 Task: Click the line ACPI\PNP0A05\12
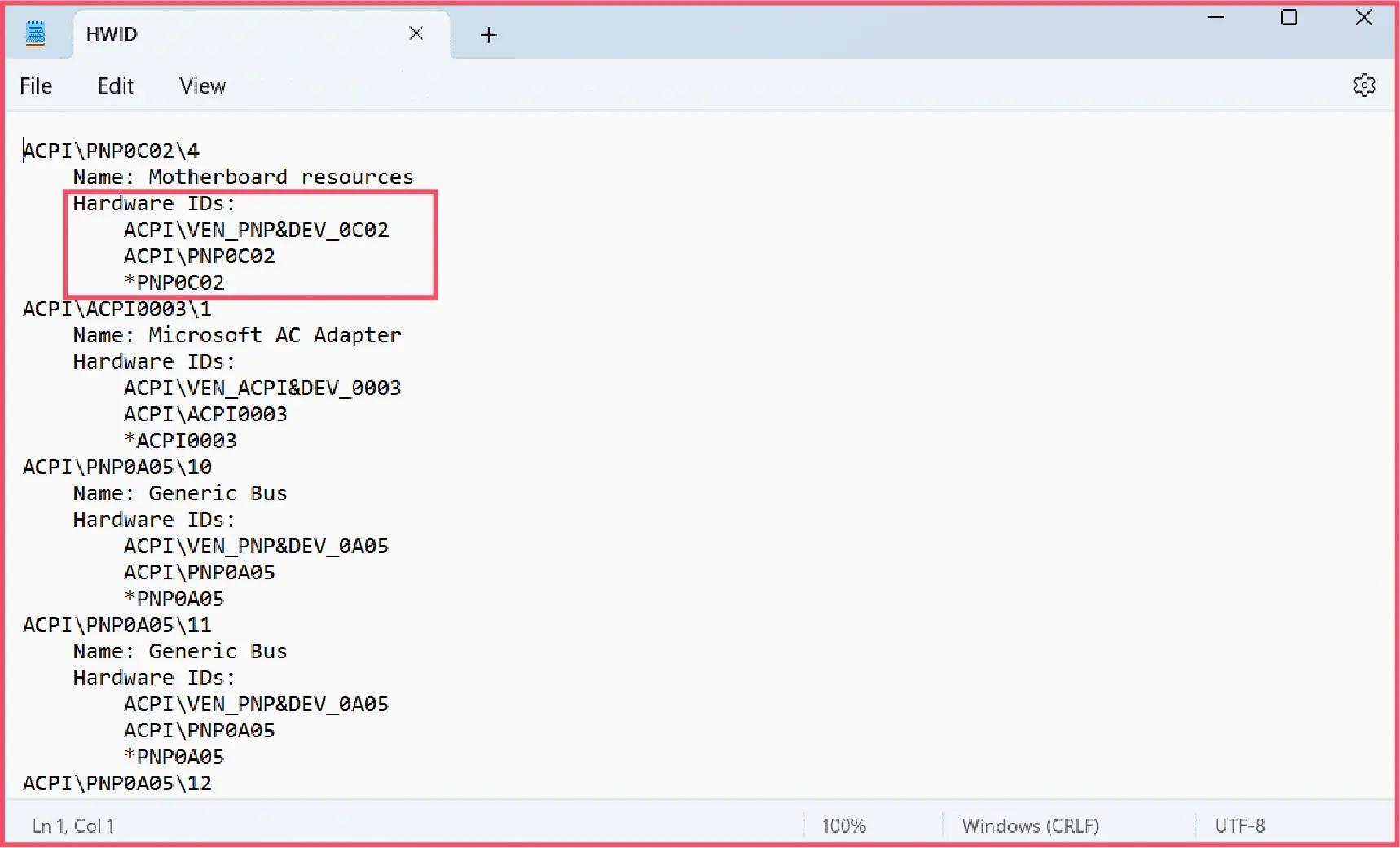click(x=117, y=783)
